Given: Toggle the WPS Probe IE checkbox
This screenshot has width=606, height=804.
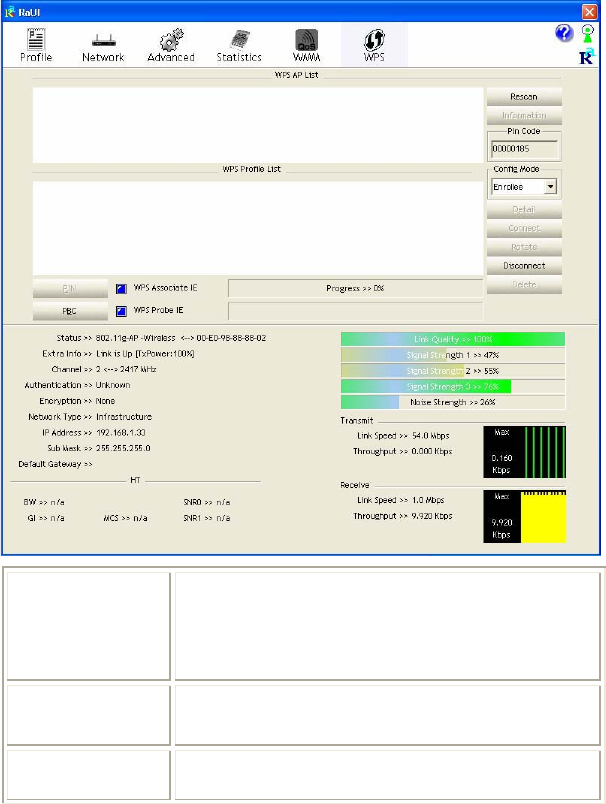Looking at the screenshot, I should (x=121, y=311).
